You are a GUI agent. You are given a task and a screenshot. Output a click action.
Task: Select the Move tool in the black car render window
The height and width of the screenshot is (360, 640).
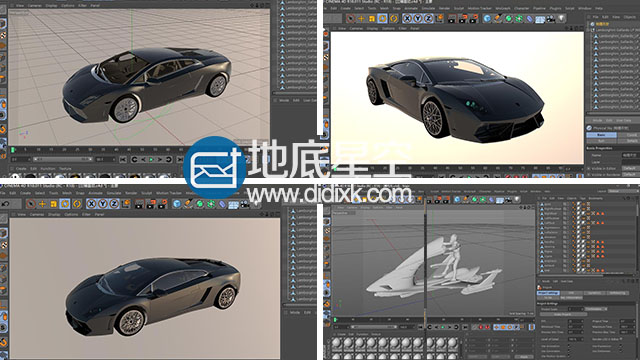(361, 18)
